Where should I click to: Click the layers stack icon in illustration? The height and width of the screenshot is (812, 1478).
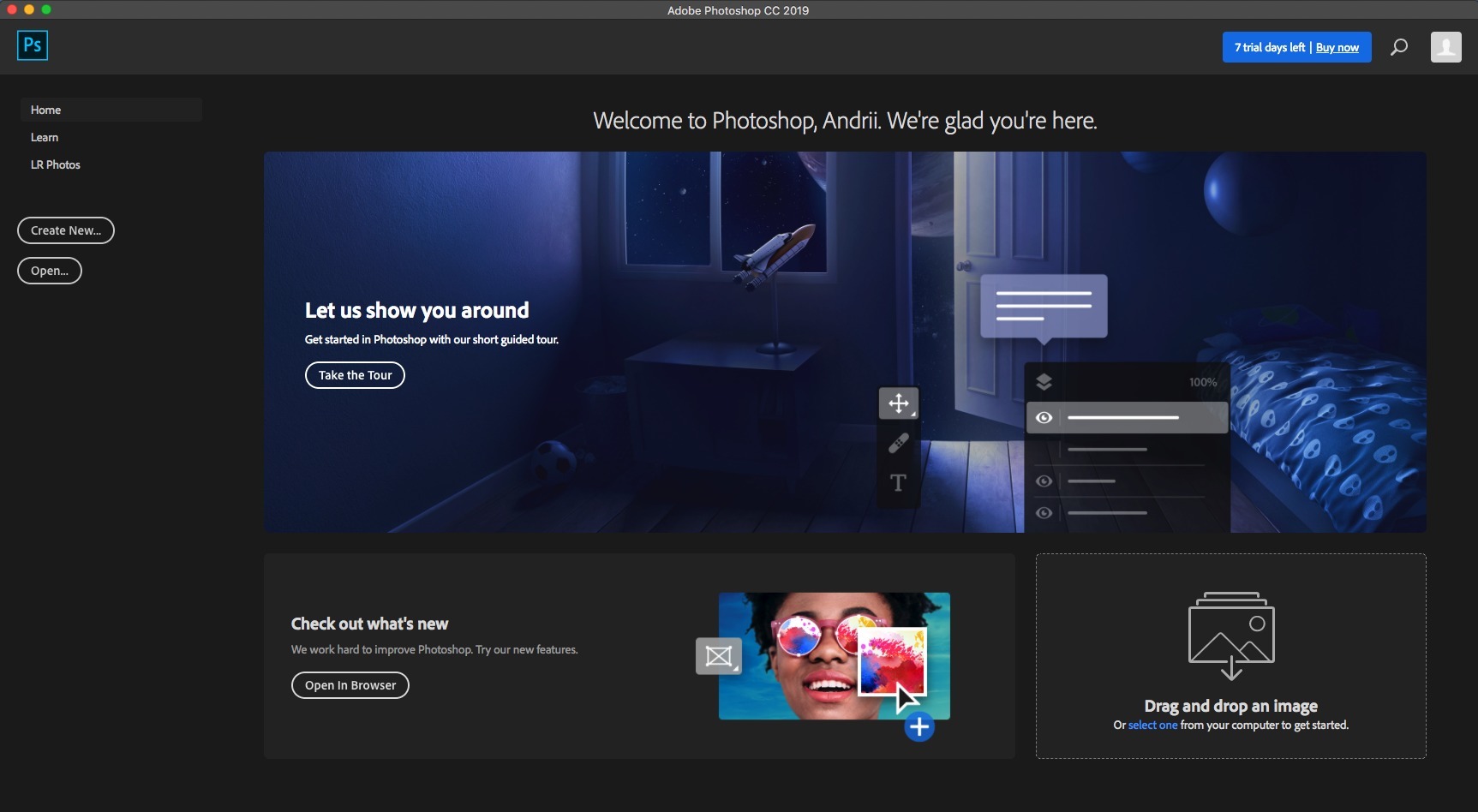pos(1044,382)
